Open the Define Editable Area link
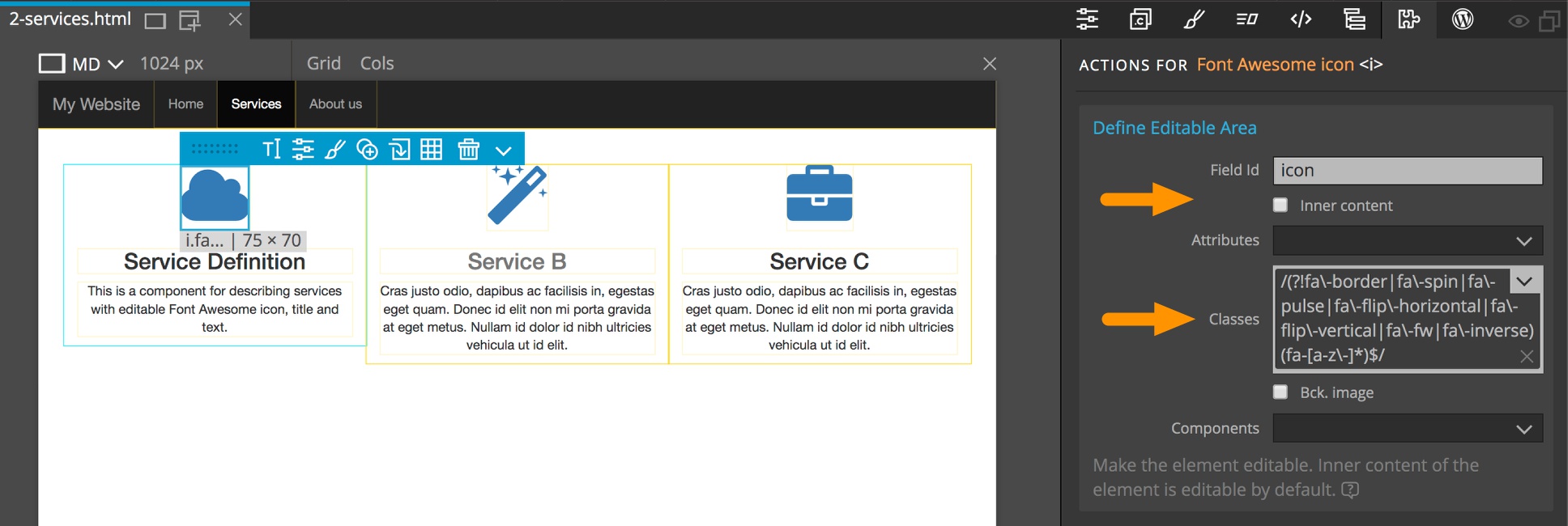The image size is (1568, 526). [1174, 128]
